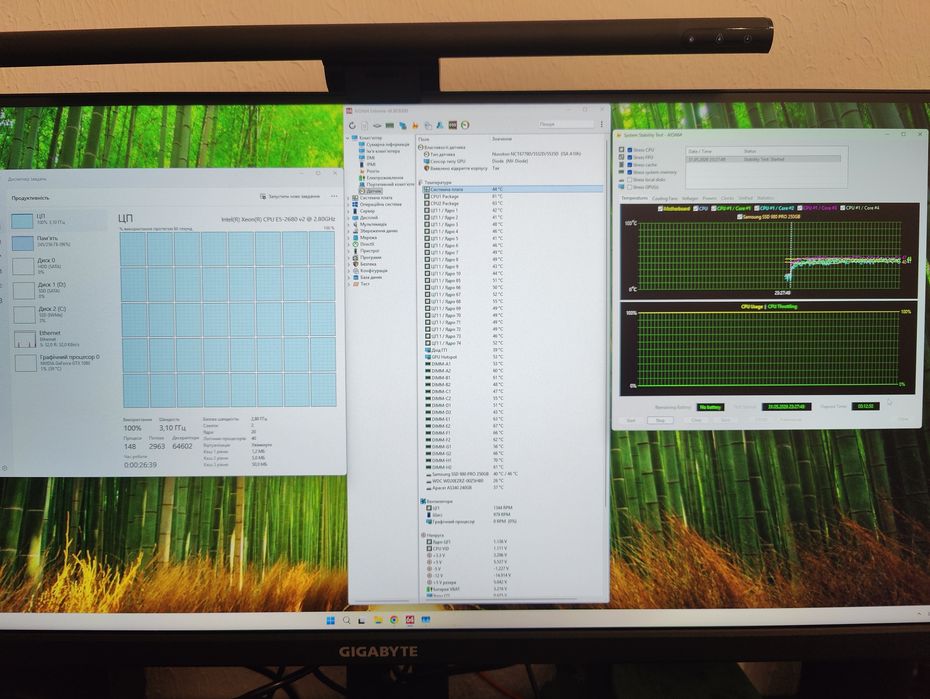The width and height of the screenshot is (930, 699).
Task: Switch to the Cooling Fans tab
Action: (664, 199)
